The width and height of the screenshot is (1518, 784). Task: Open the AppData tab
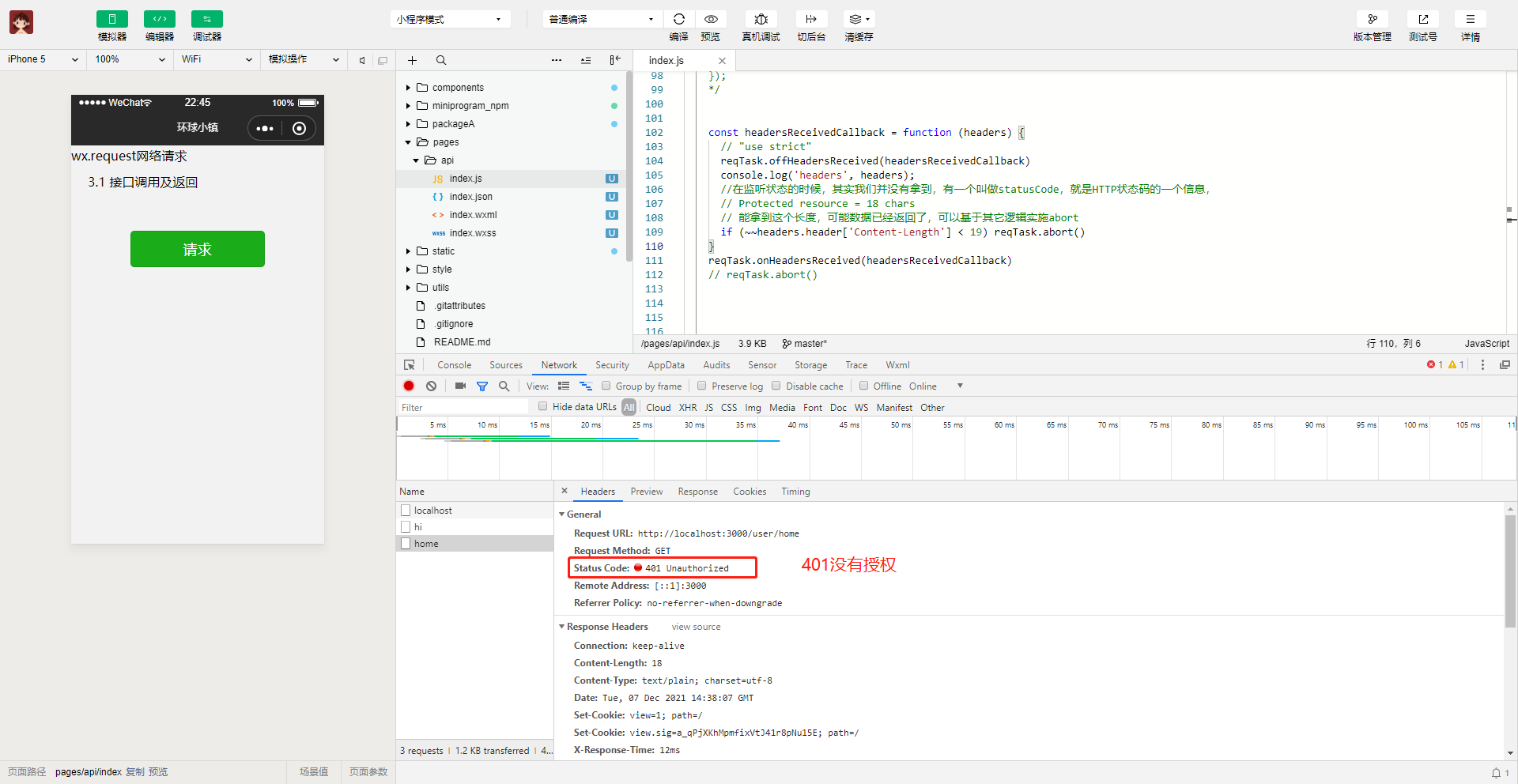pos(666,365)
